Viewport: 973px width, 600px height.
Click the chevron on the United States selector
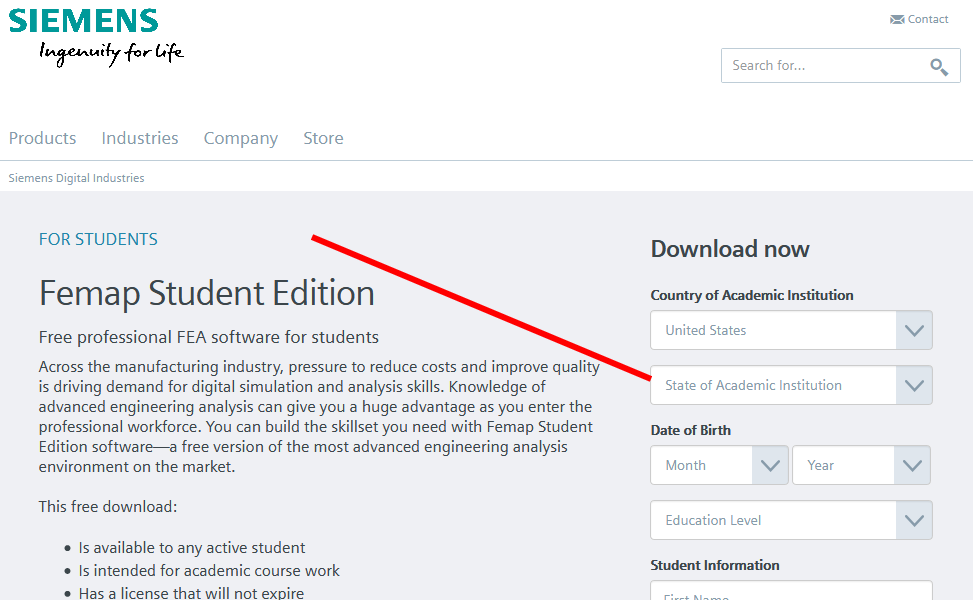[913, 330]
